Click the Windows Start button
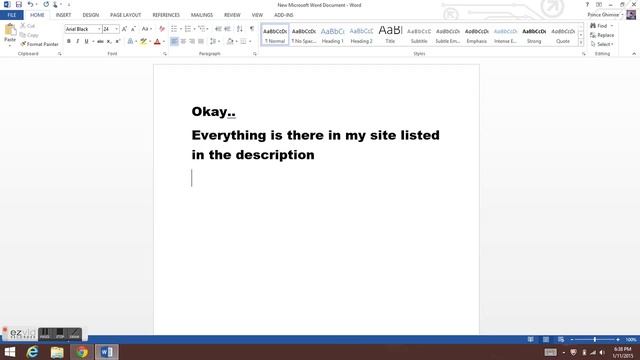This screenshot has height=360, width=640. pos(10,352)
